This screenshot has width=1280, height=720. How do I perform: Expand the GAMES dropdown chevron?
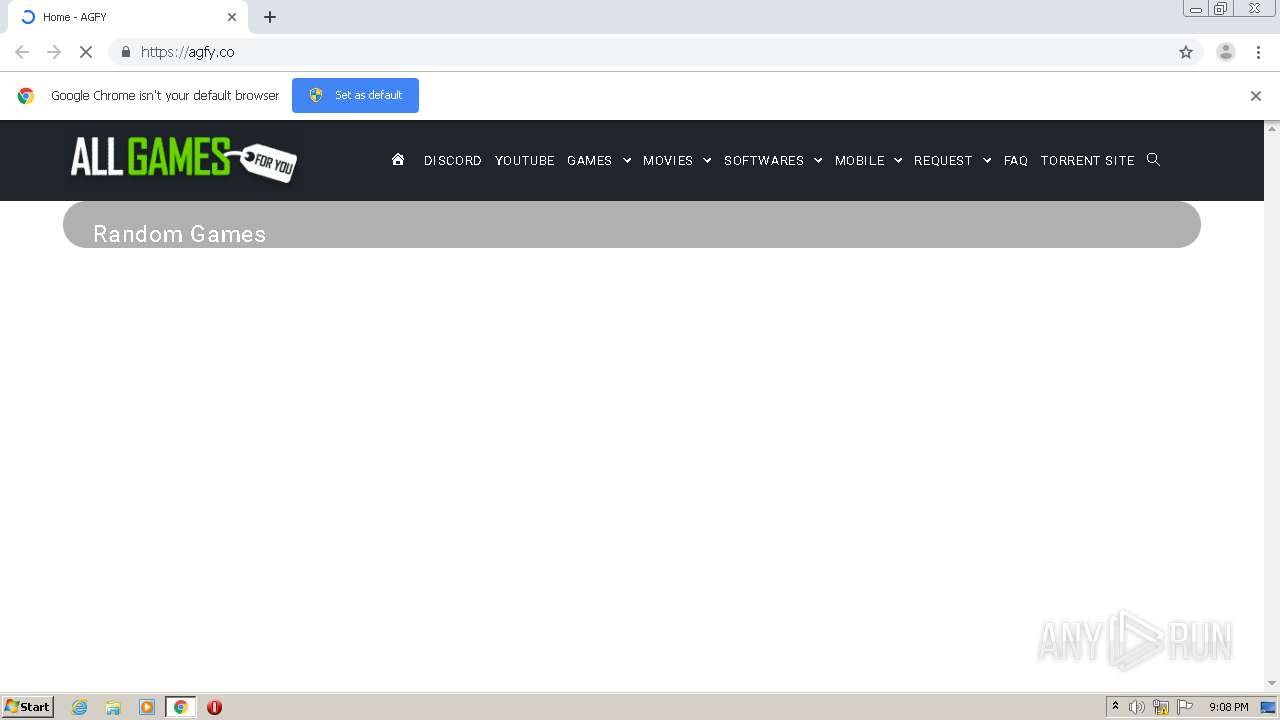[x=627, y=160]
